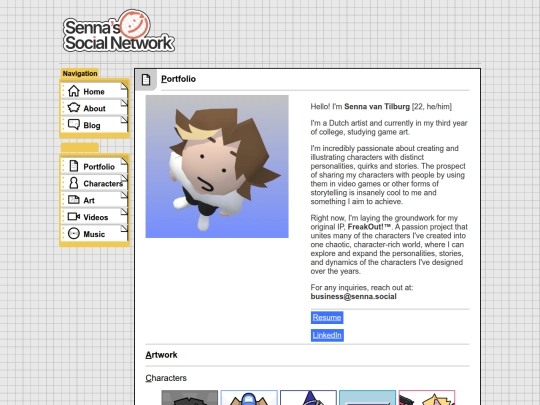Open the Home navigation item
Image resolution: width=540 pixels, height=405 pixels.
click(x=94, y=91)
